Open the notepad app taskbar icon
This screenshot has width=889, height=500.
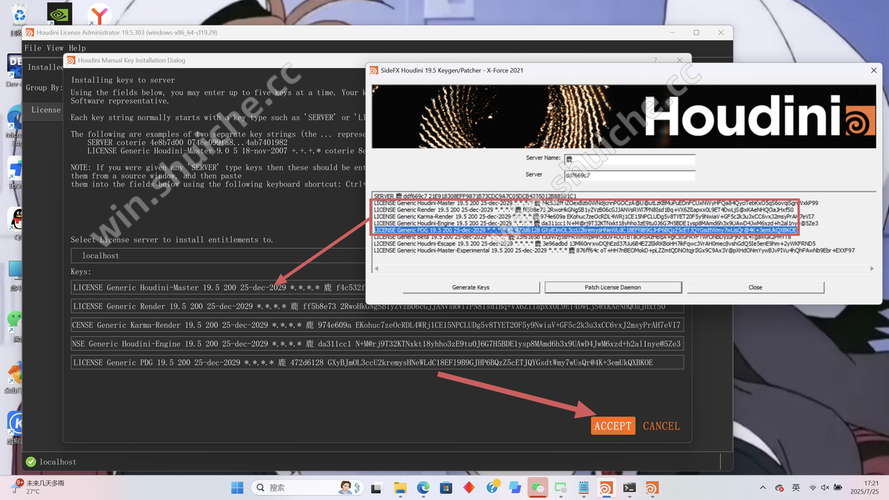pos(583,488)
